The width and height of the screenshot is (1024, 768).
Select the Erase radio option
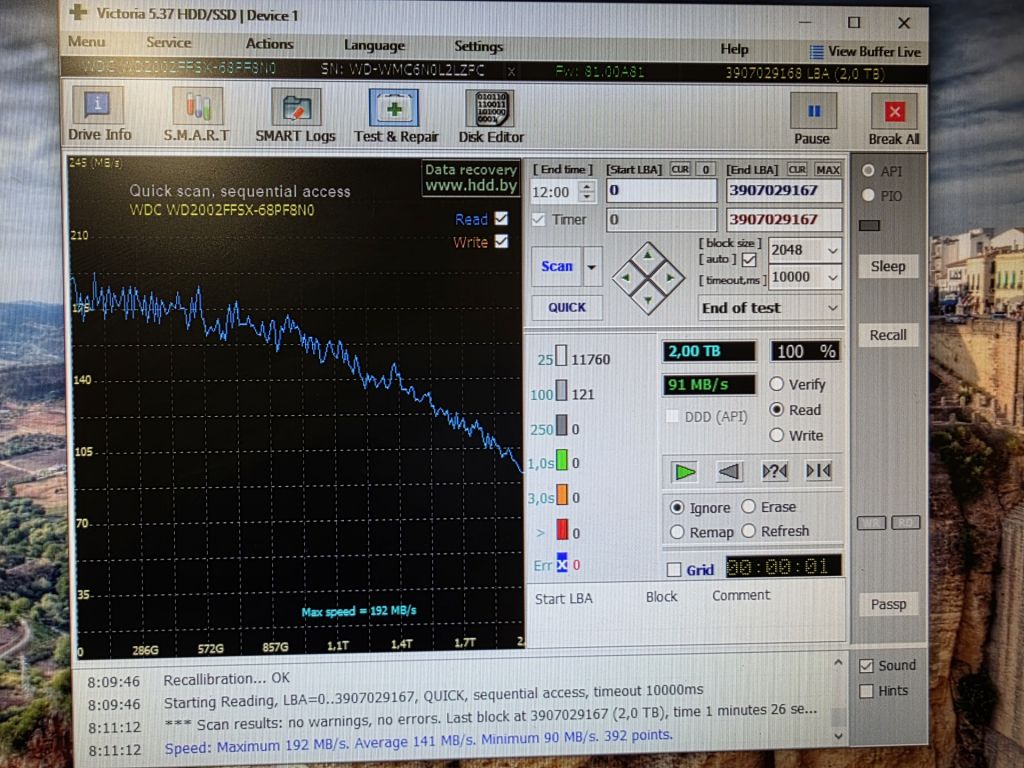(x=748, y=507)
